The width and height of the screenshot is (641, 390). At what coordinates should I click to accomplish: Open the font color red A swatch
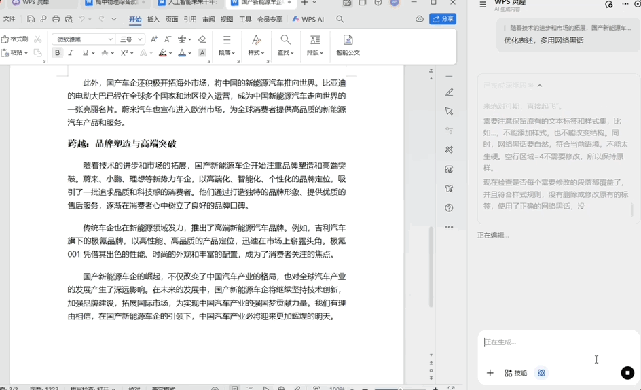pos(163,53)
